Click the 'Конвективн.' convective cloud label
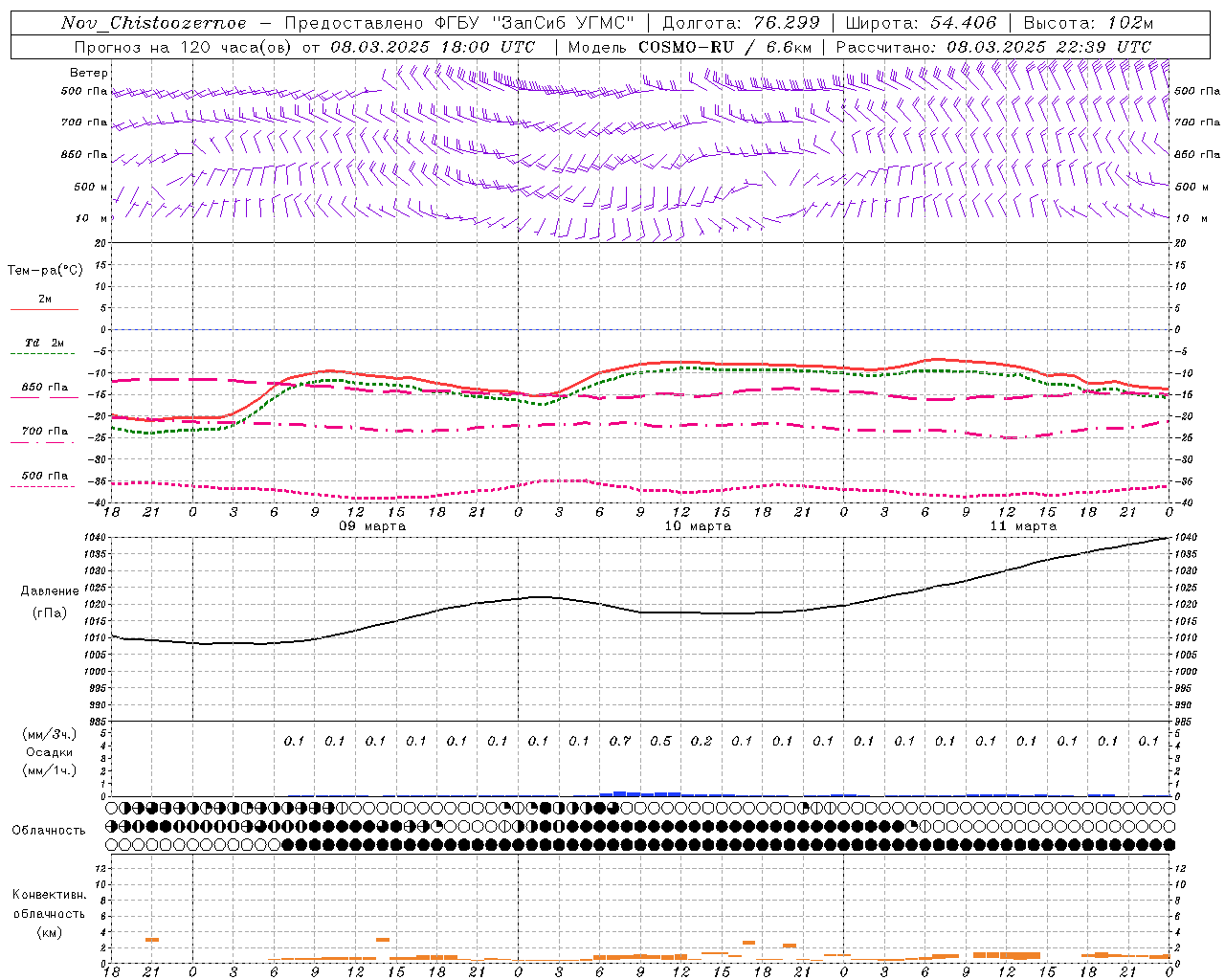Screen dimensions: 1225x980 click(x=49, y=895)
